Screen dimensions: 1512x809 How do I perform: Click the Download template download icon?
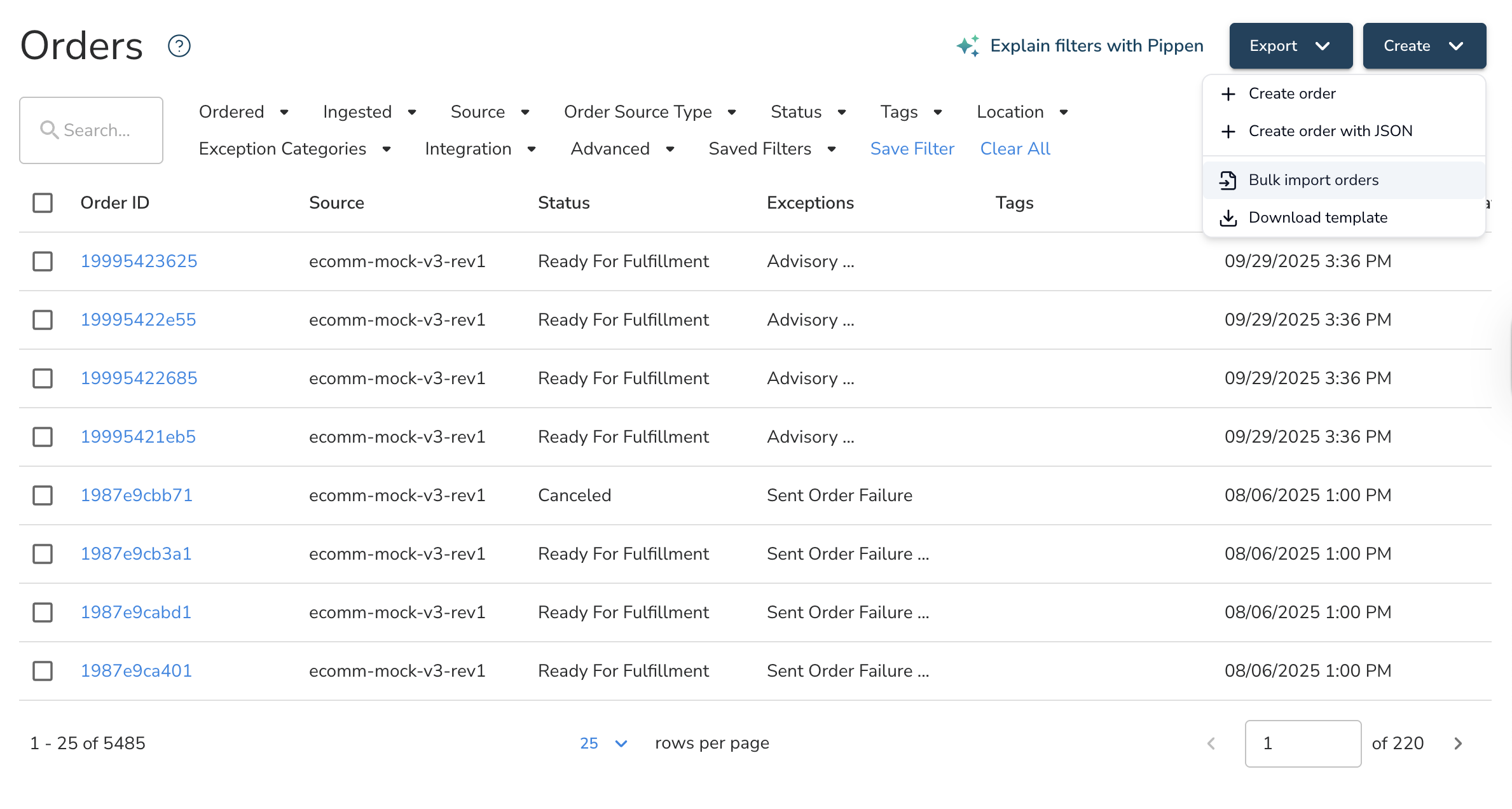pos(1228,218)
